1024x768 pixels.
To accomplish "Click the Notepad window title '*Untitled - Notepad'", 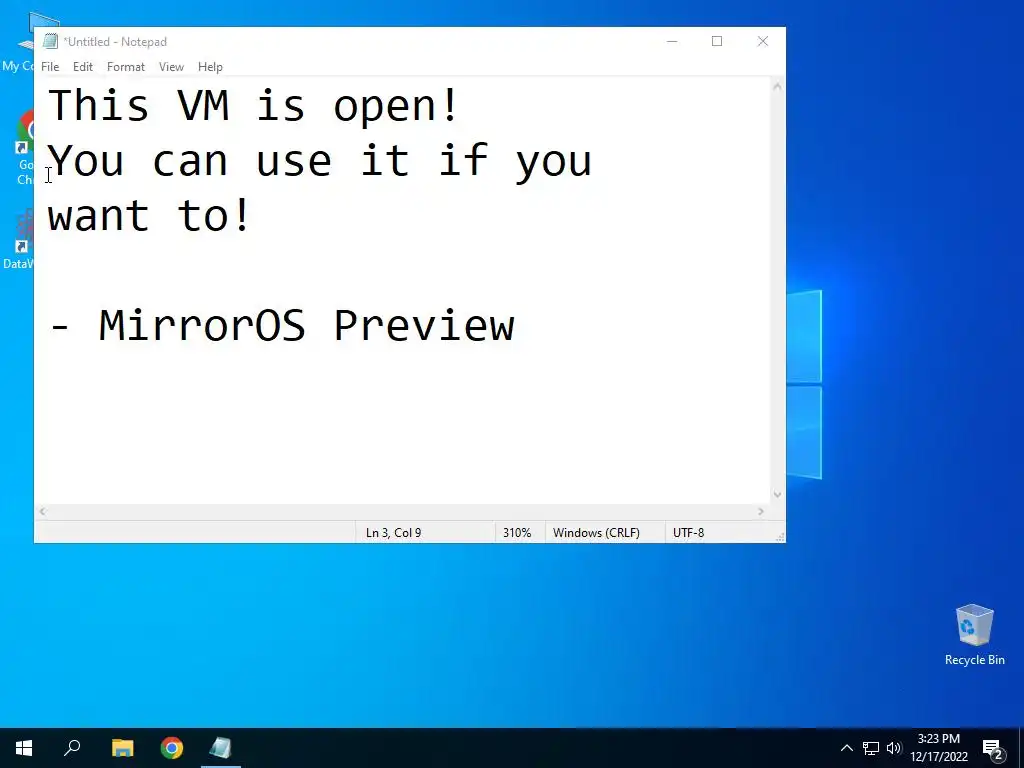I will (x=115, y=42).
